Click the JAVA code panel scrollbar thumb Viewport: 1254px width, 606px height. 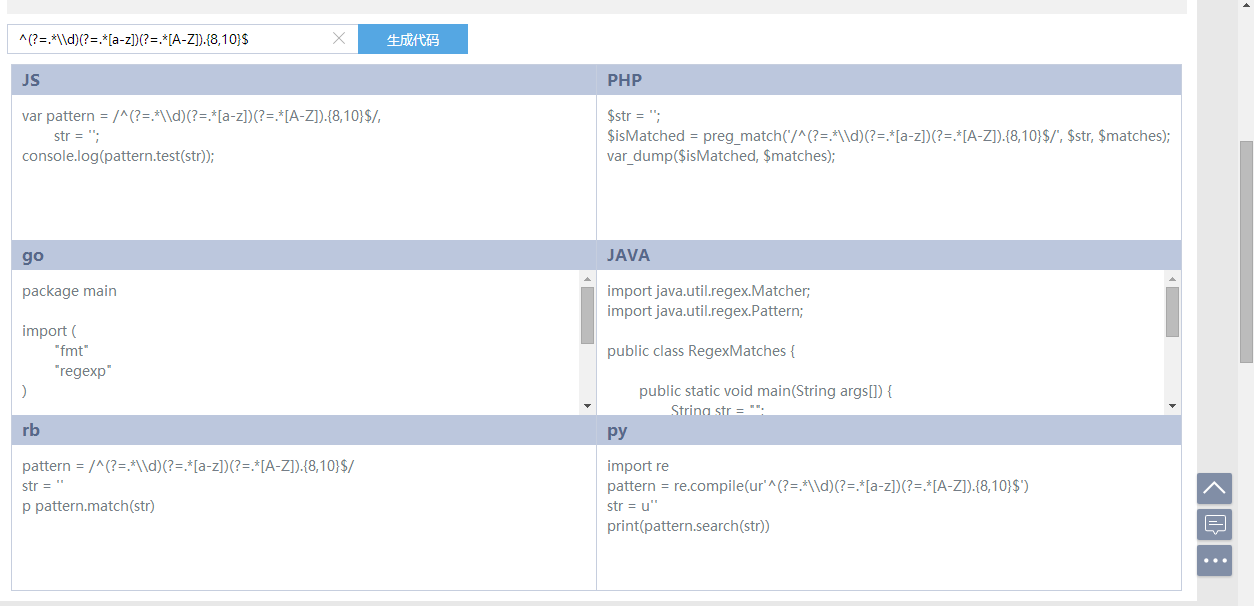(1172, 311)
